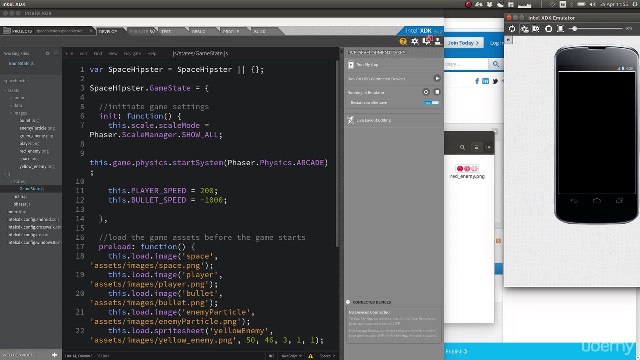Click the refresh icon in emulator window toolbar
640x360 pixels.
pyautogui.click(x=512, y=29)
